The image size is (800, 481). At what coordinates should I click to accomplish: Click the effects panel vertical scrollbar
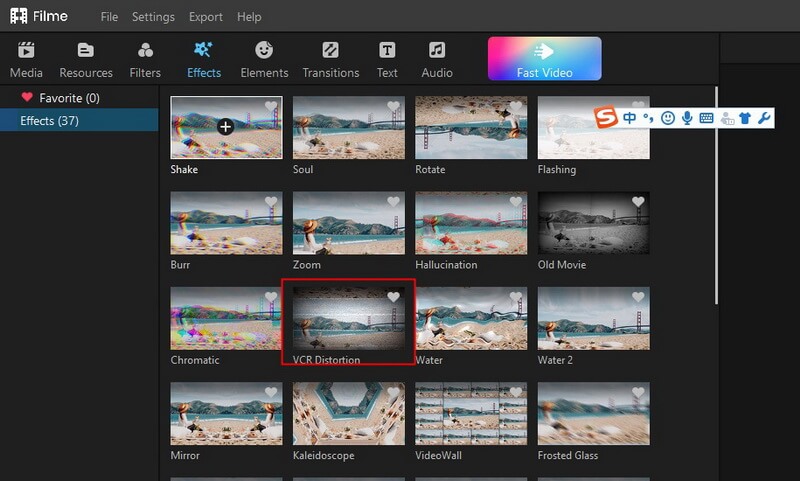716,196
